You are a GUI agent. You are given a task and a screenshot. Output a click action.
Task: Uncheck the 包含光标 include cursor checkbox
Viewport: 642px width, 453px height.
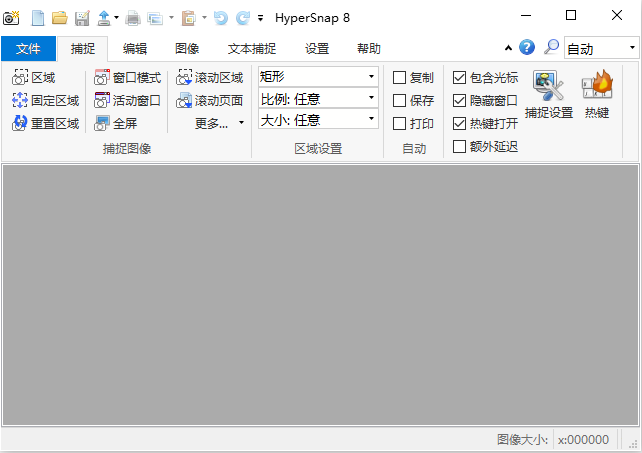[x=459, y=77]
